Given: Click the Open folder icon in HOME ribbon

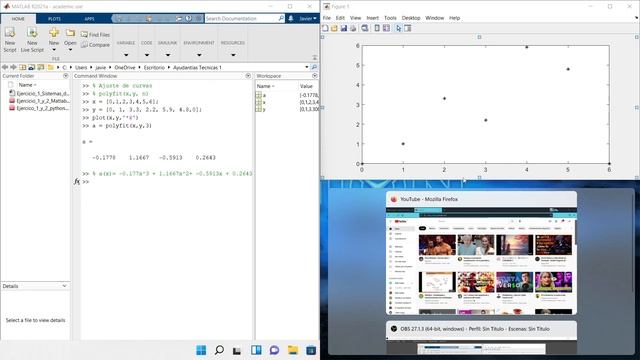Looking at the screenshot, I should pos(70,33).
